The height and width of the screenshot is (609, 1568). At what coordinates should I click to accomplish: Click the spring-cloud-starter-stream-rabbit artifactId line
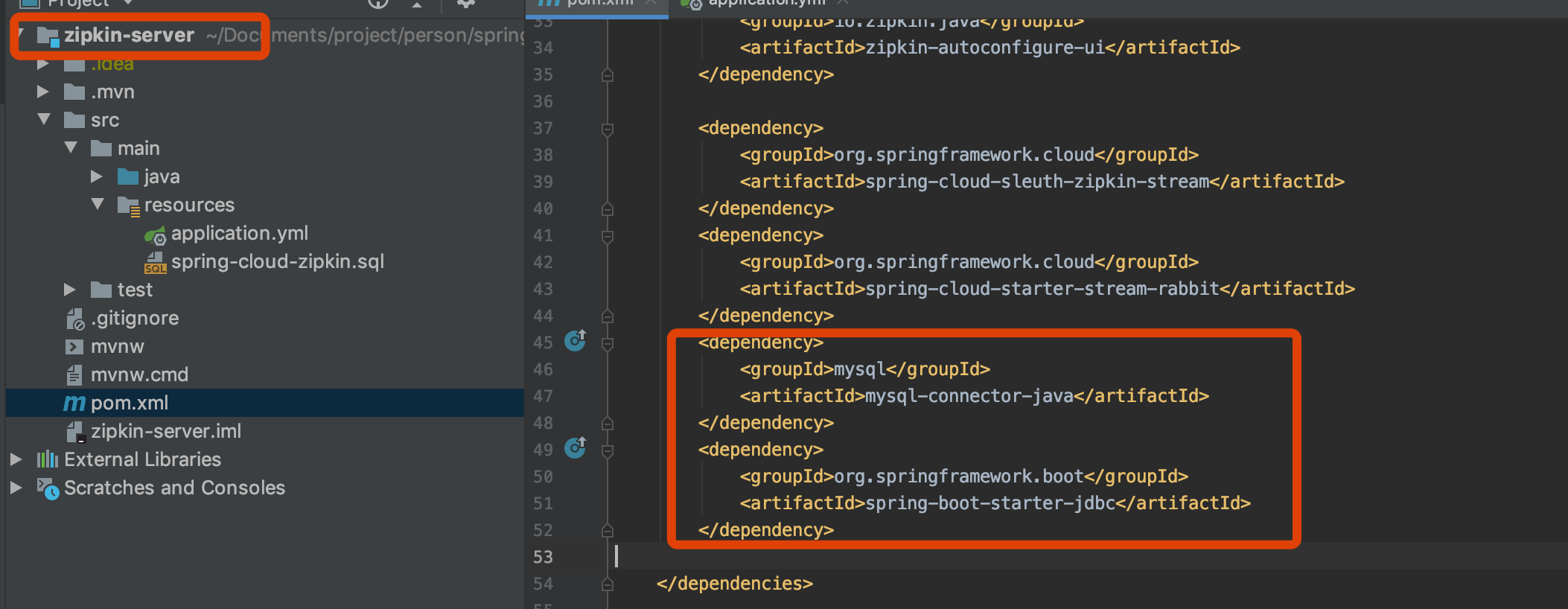pyautogui.click(x=1048, y=289)
